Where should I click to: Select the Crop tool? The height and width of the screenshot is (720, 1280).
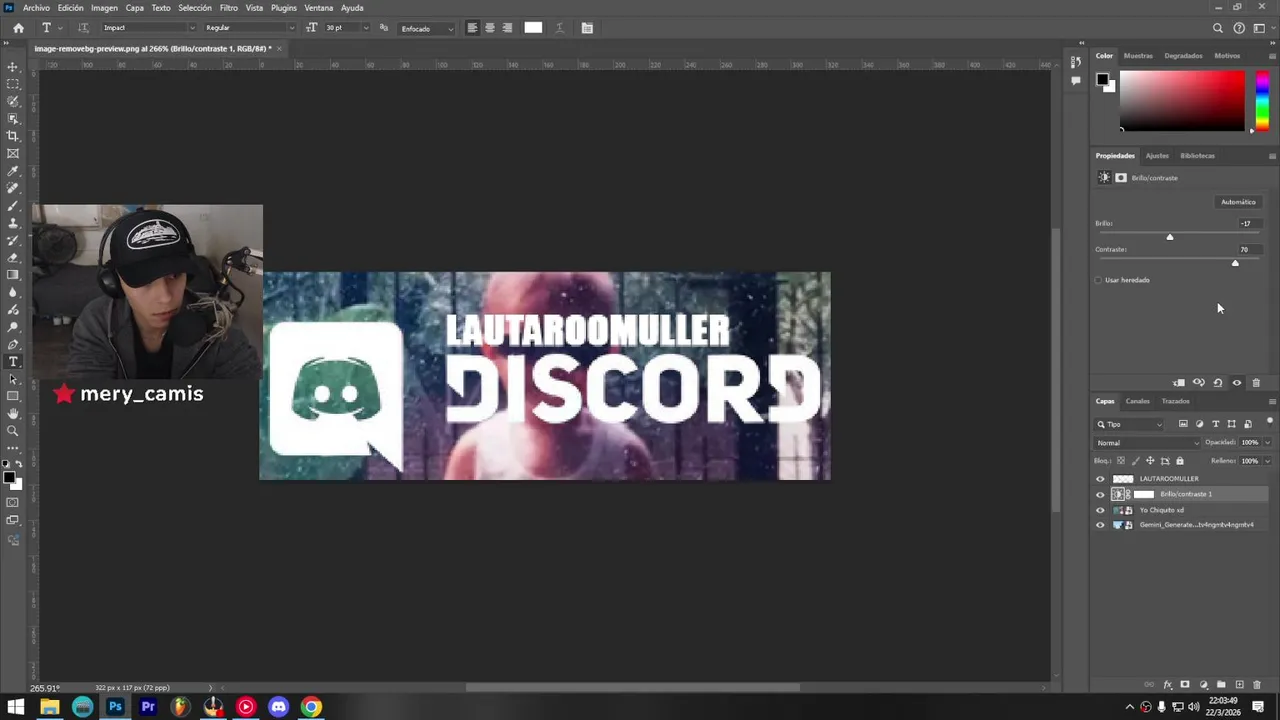click(13, 136)
